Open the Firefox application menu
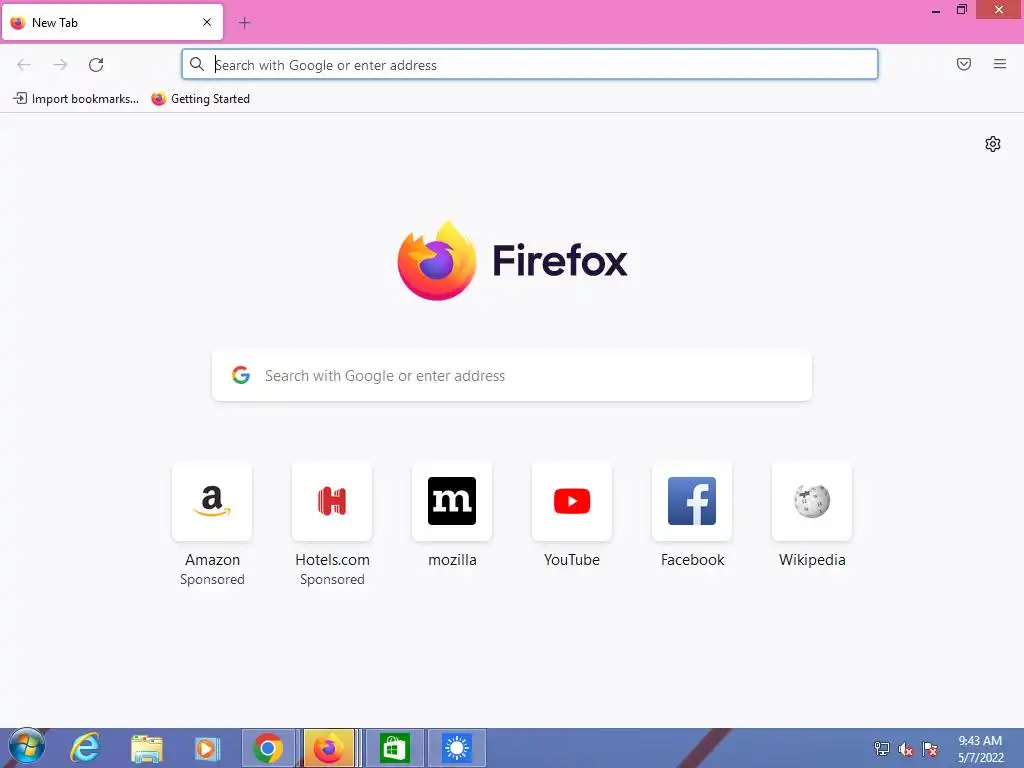 point(1000,64)
